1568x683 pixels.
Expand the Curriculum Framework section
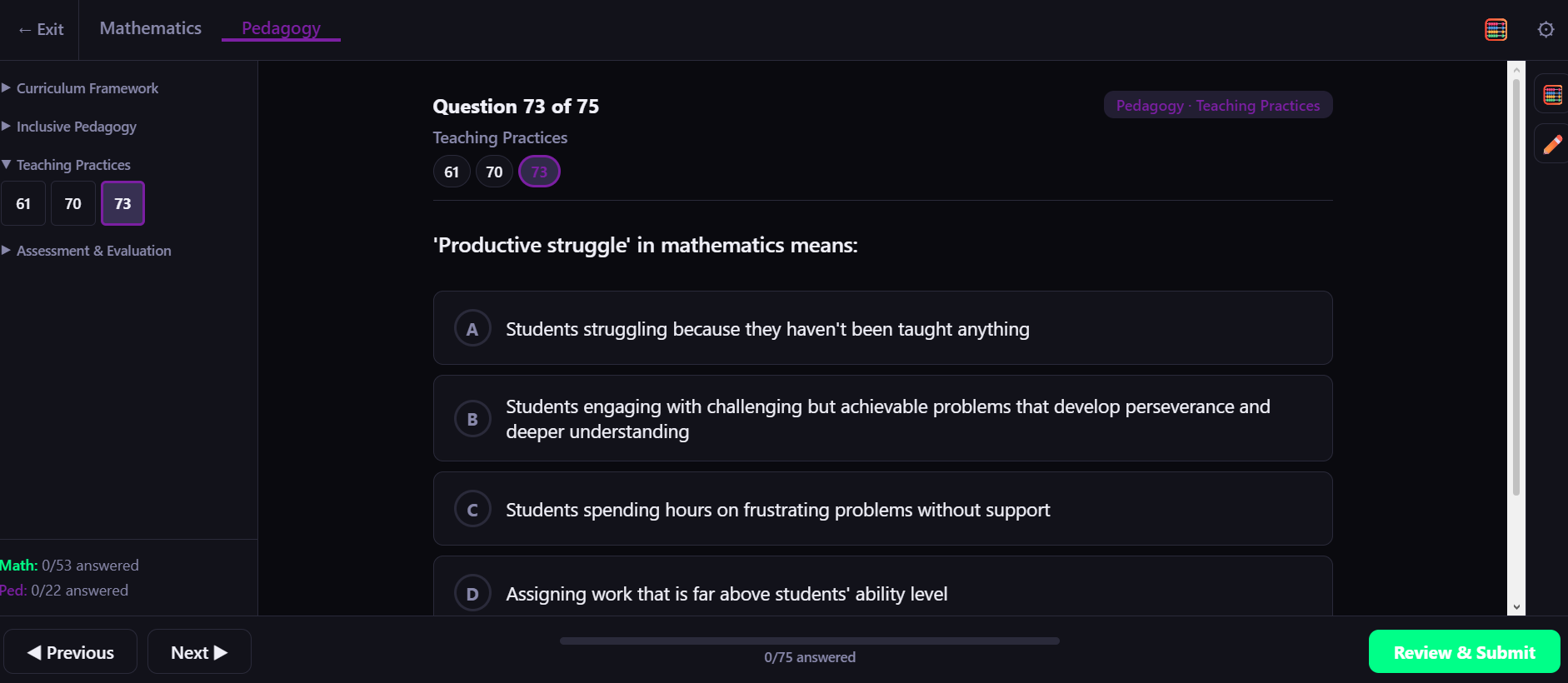87,88
